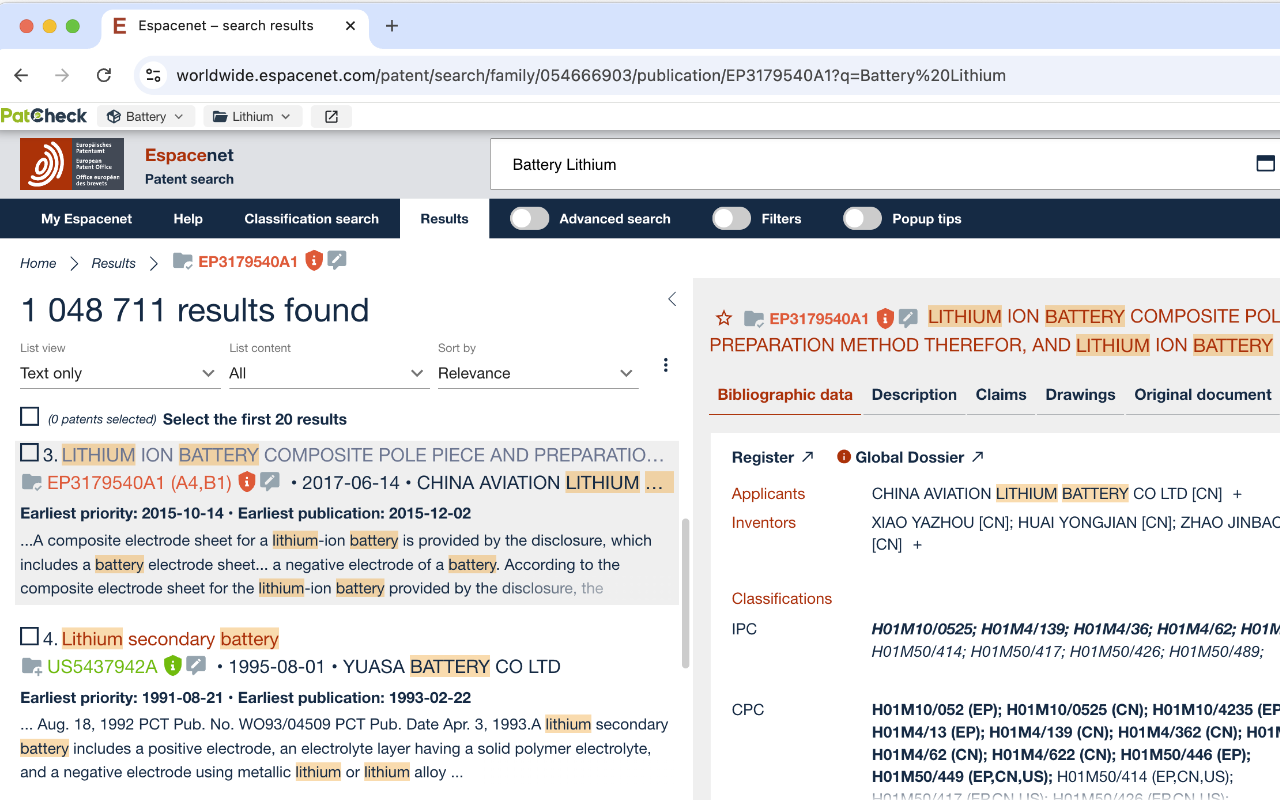Click Home breadcrumb link

point(38,263)
